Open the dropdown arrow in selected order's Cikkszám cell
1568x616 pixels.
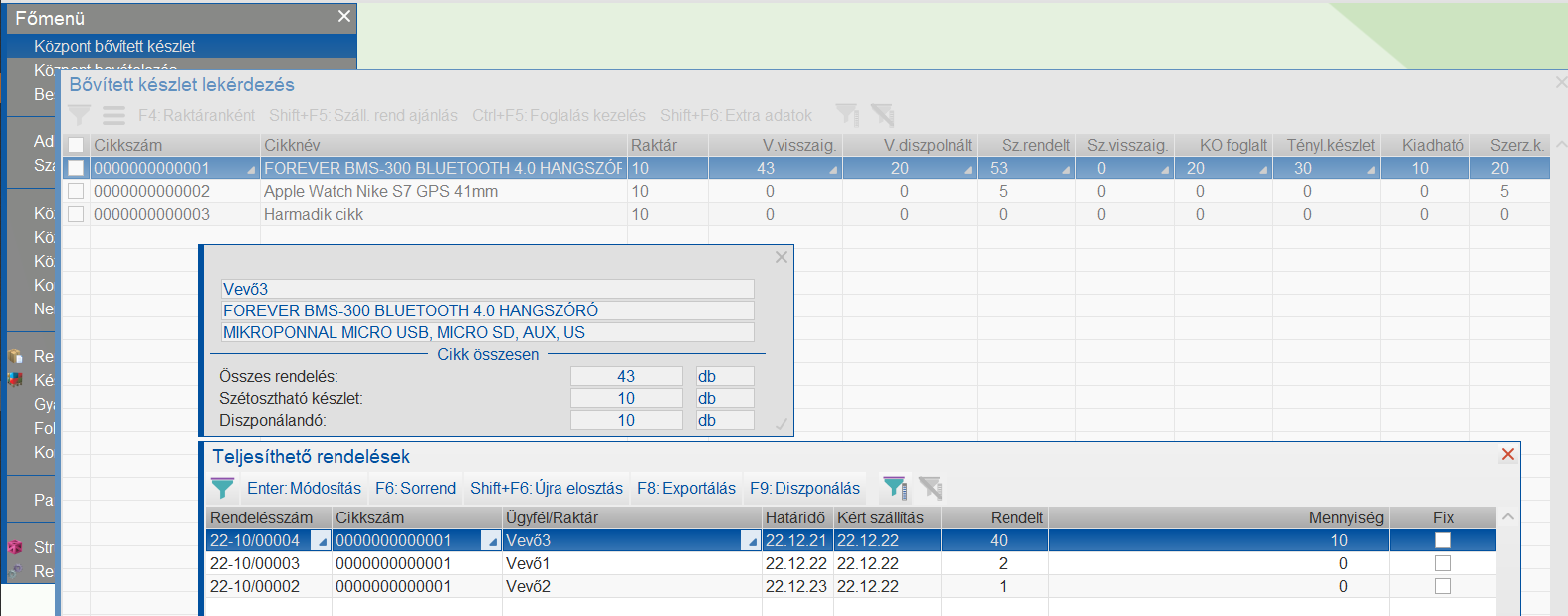[x=491, y=541]
